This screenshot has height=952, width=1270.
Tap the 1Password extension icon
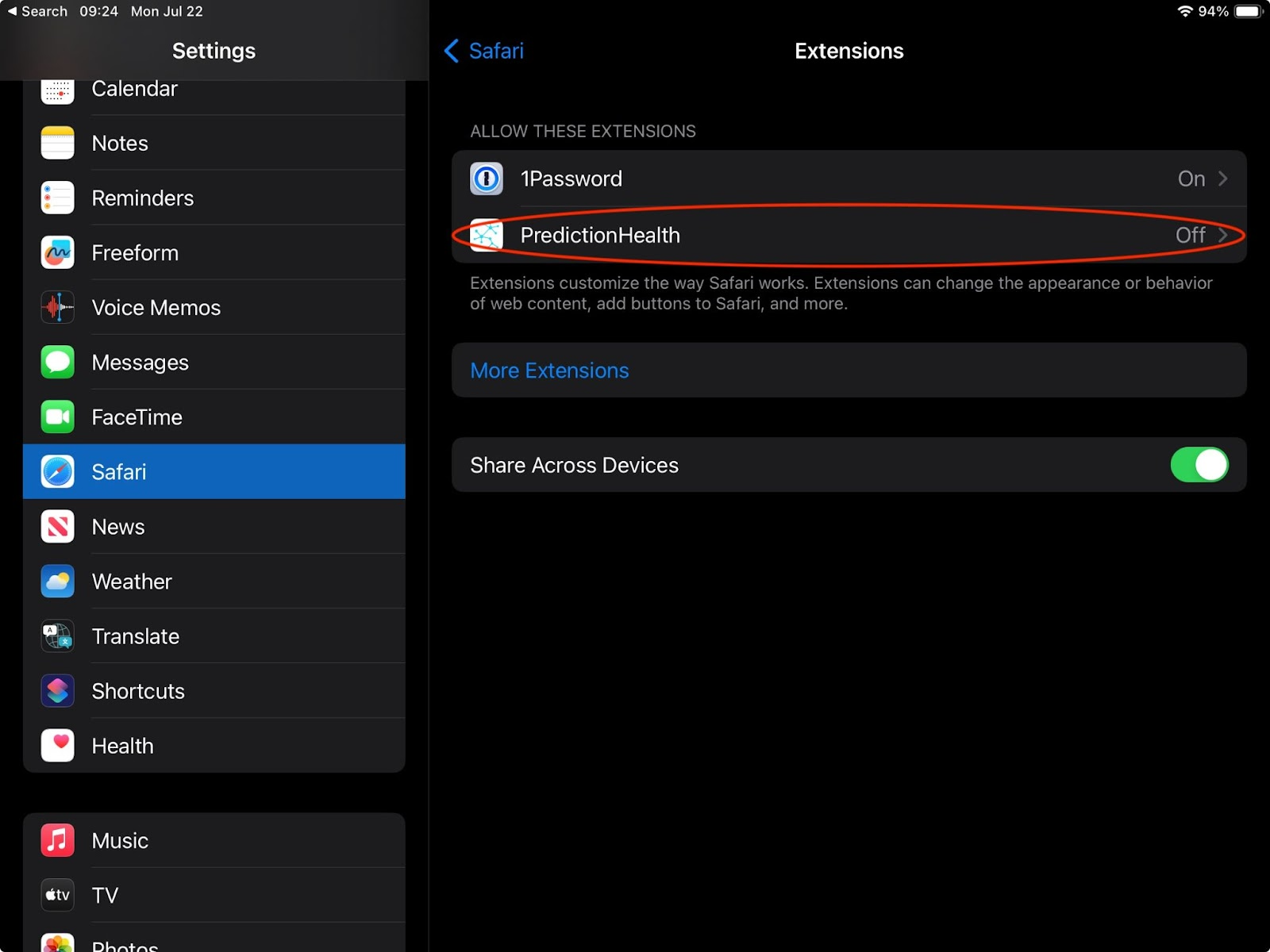[487, 178]
